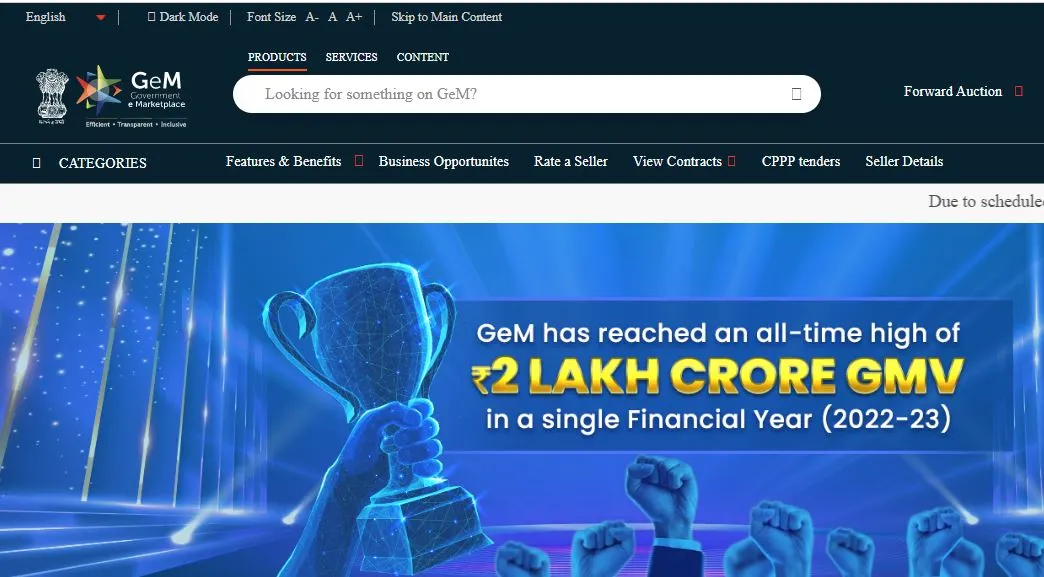The width and height of the screenshot is (1044, 577).
Task: Open the Seller Details link
Action: (x=904, y=161)
